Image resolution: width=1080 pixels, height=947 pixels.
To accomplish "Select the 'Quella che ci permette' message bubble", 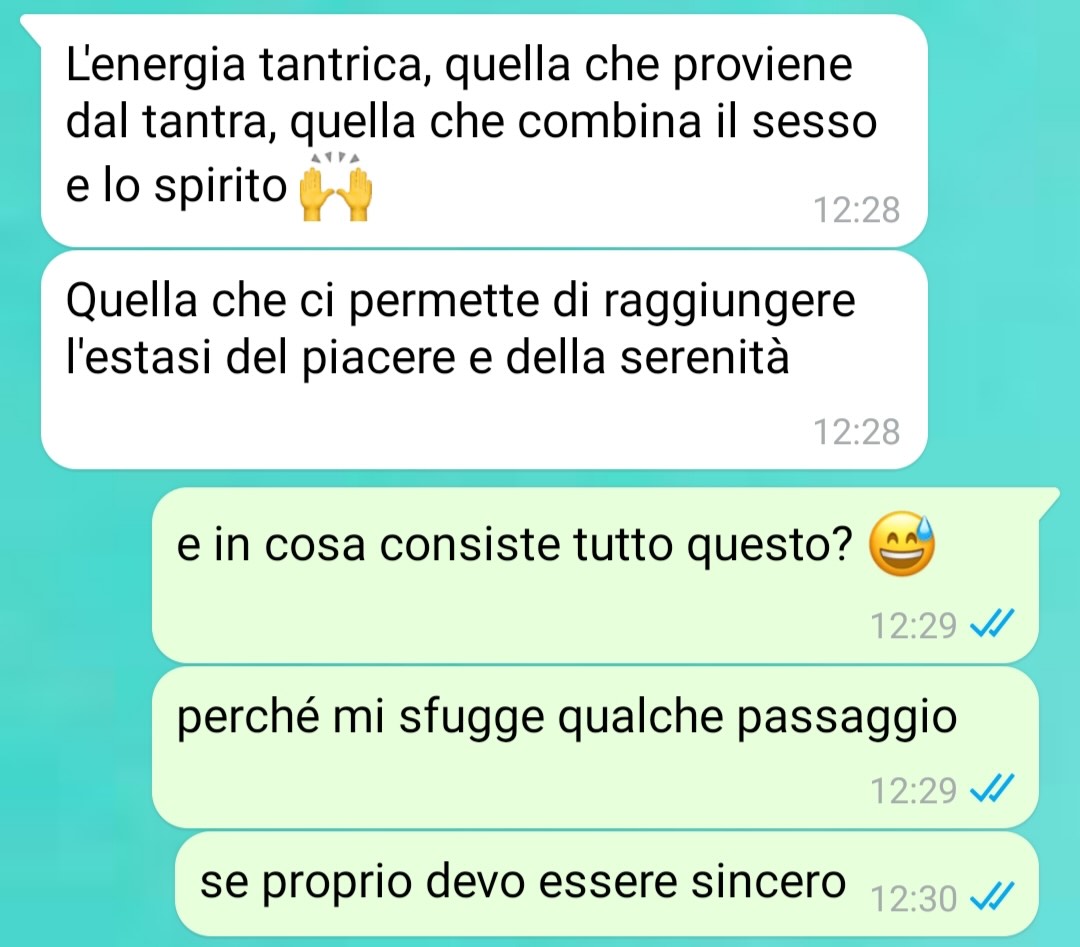I will click(484, 360).
